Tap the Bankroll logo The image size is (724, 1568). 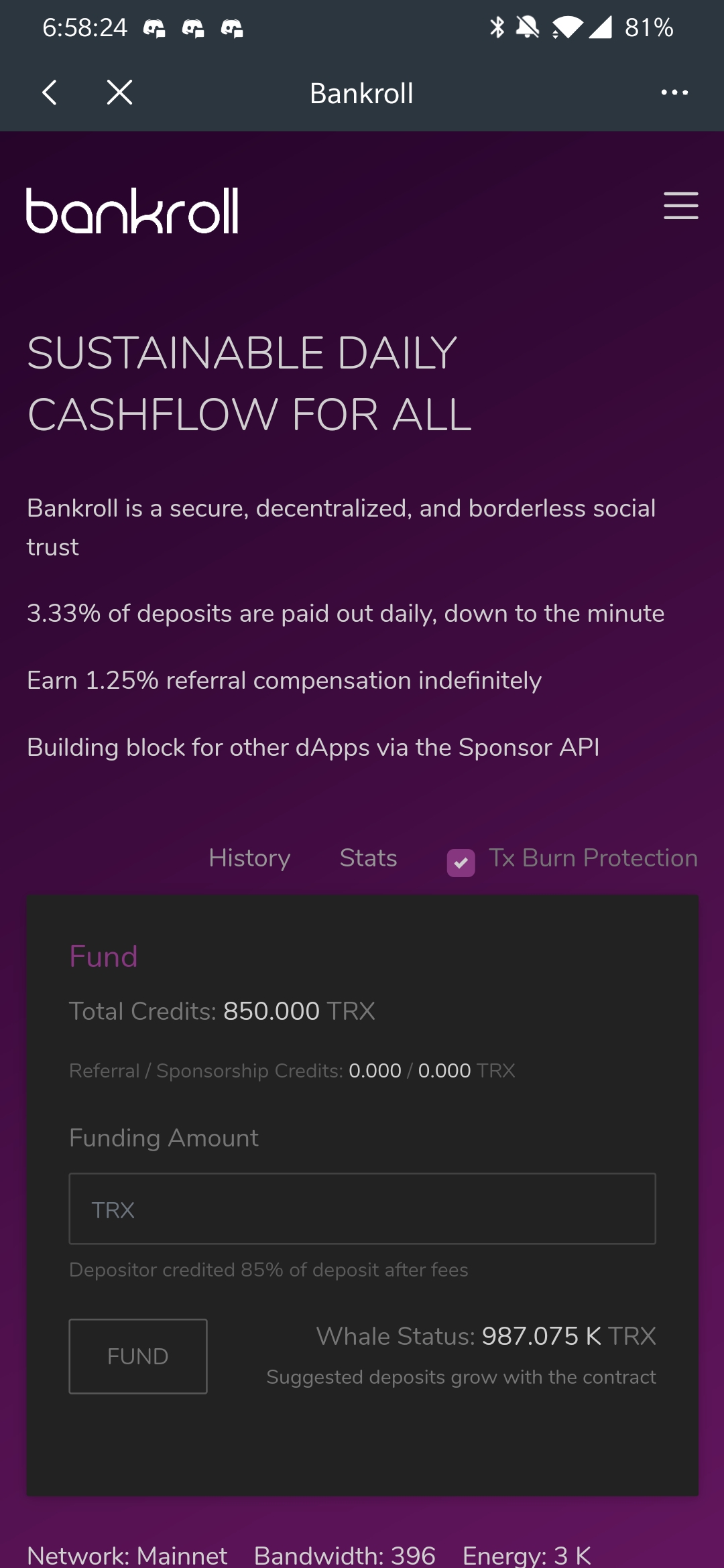pyautogui.click(x=132, y=210)
